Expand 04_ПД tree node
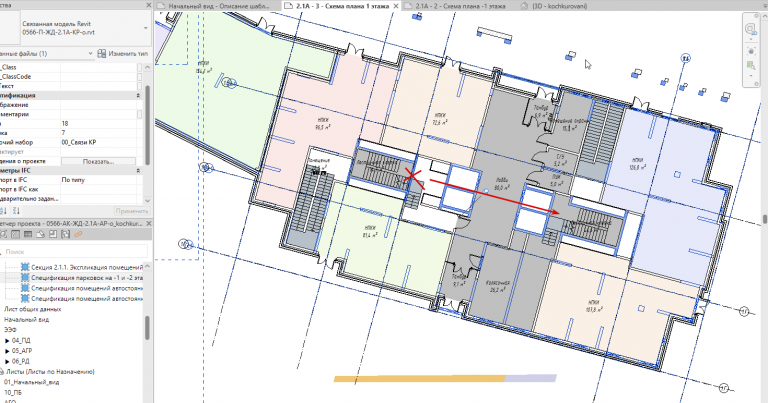Screen dimensions: 768x403 click(x=7, y=340)
